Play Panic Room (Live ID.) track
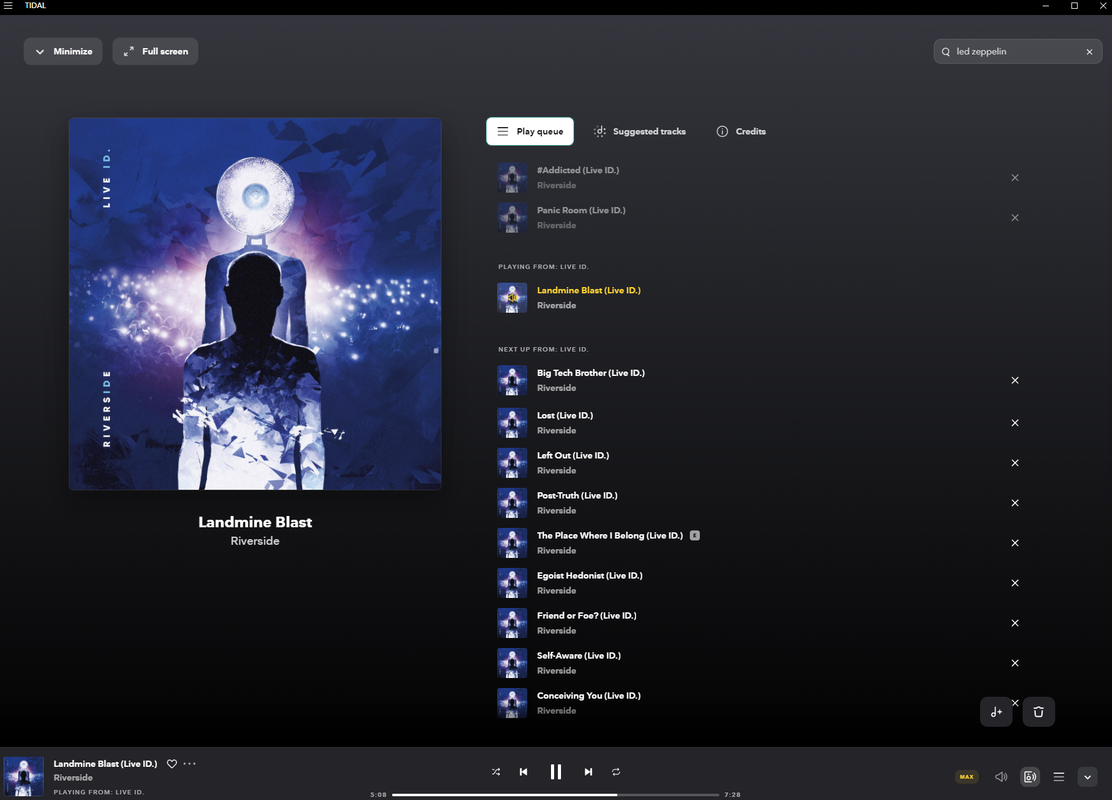1112x800 pixels. click(758, 218)
